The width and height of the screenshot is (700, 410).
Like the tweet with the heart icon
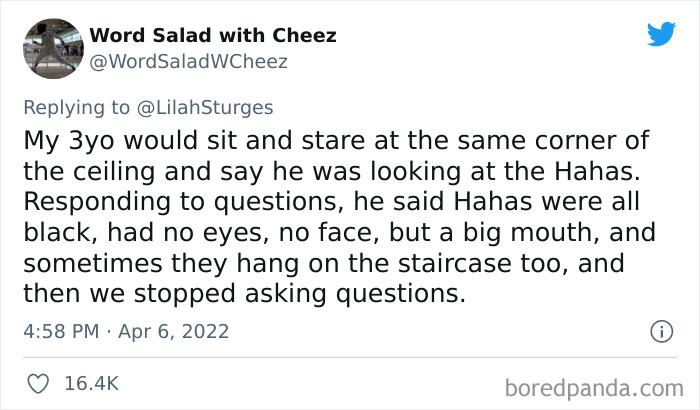[x=40, y=383]
